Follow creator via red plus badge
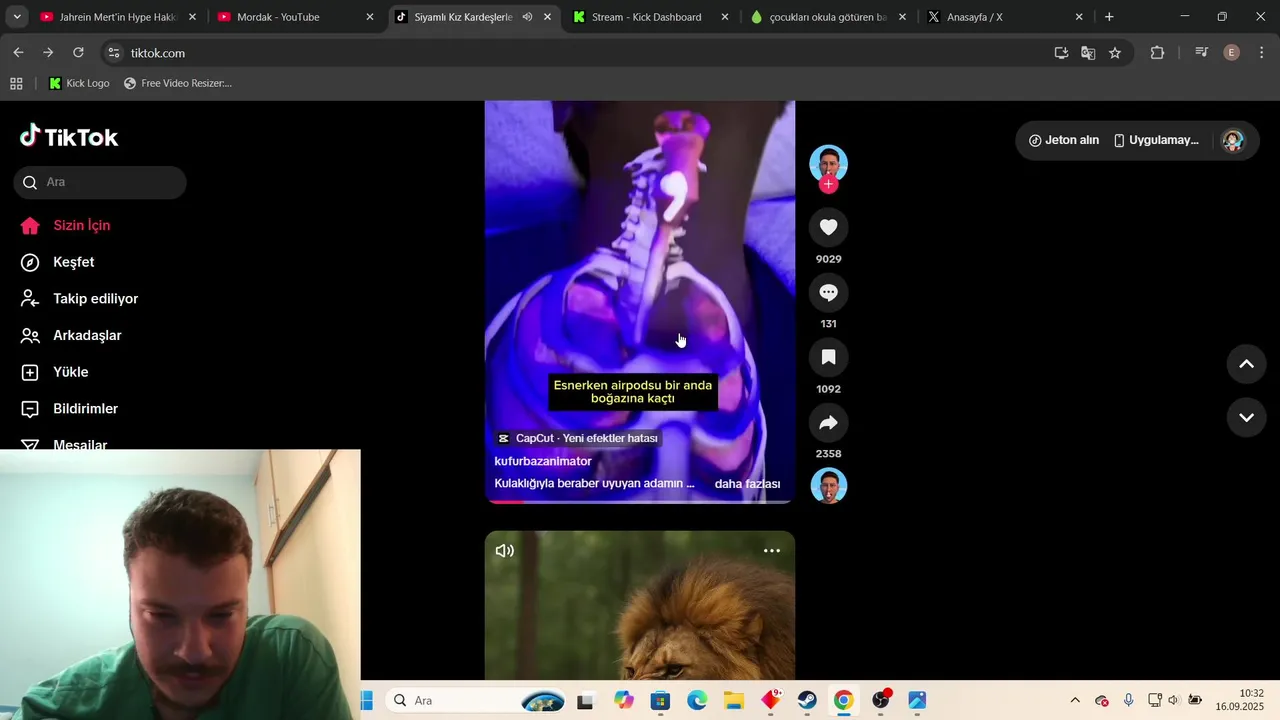1280x720 pixels. pos(828,185)
